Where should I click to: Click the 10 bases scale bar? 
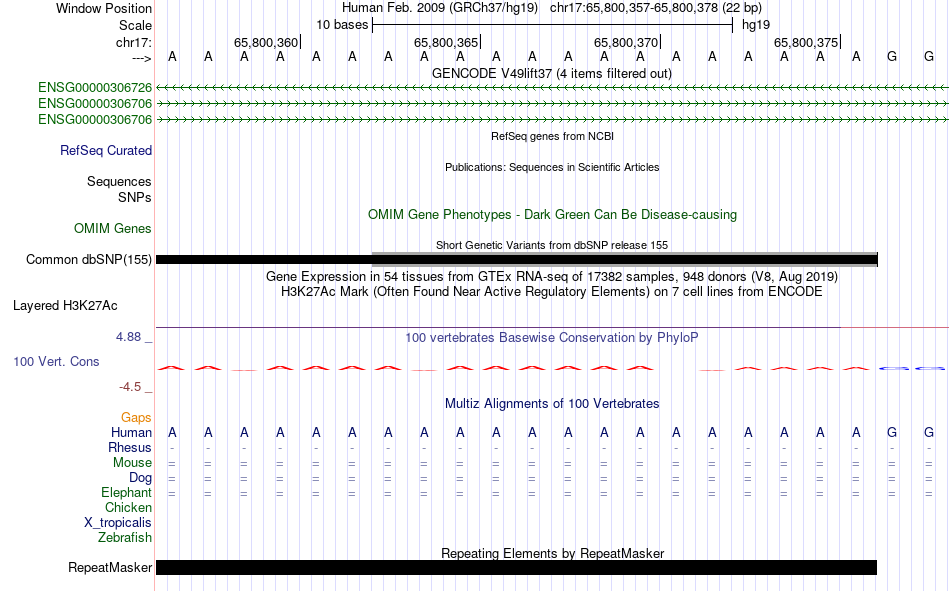click(x=553, y=25)
